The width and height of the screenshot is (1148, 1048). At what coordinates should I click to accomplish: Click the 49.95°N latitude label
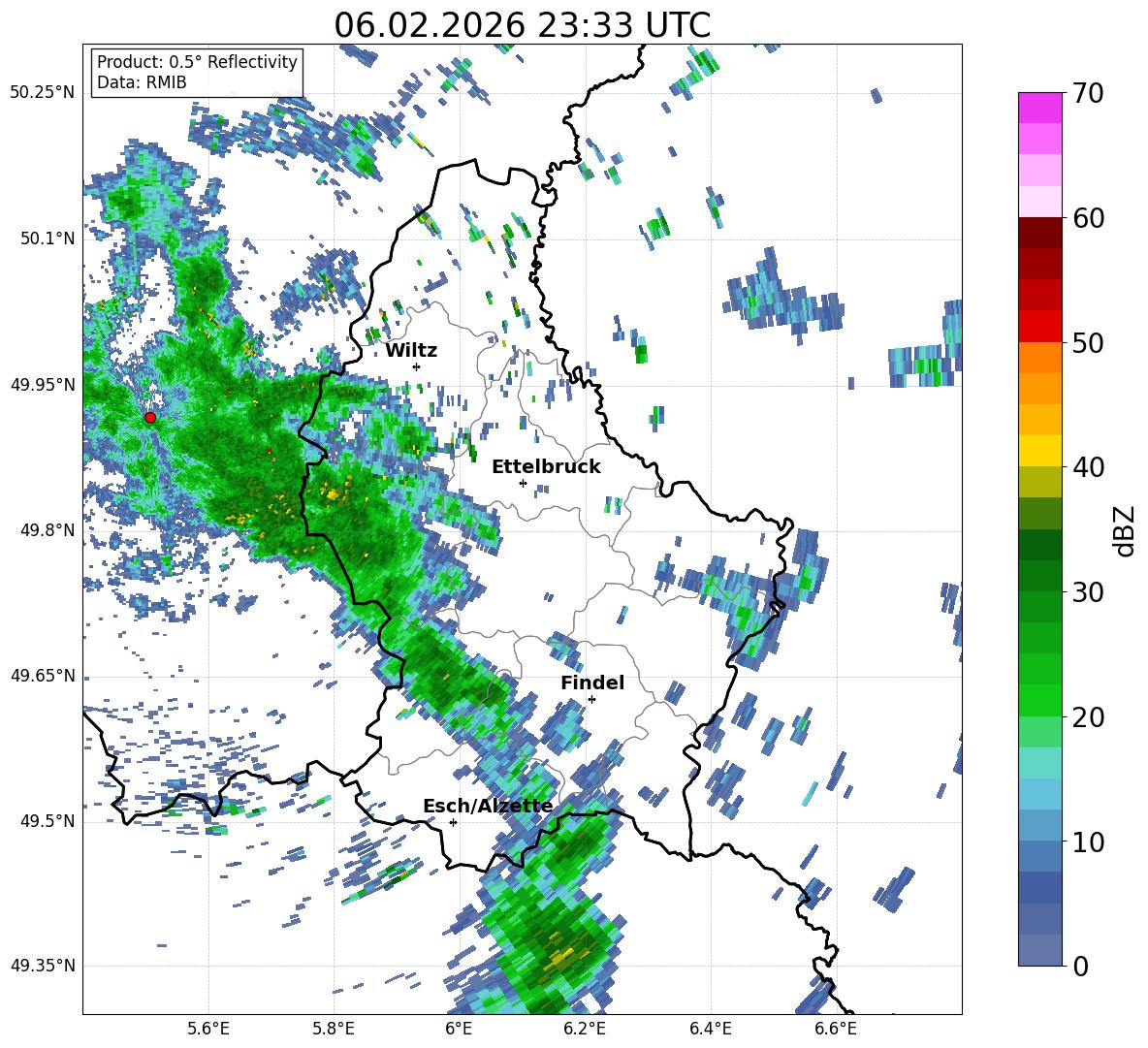43,384
